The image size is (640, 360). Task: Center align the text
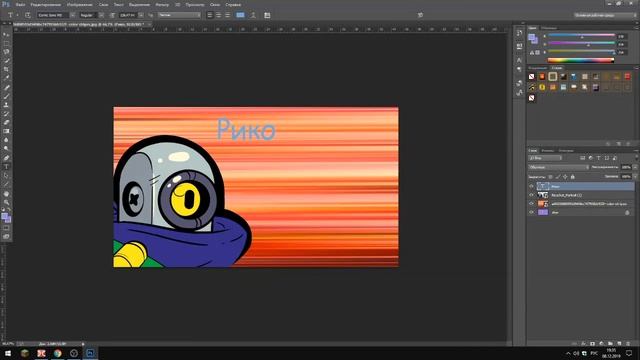pyautogui.click(x=219, y=15)
